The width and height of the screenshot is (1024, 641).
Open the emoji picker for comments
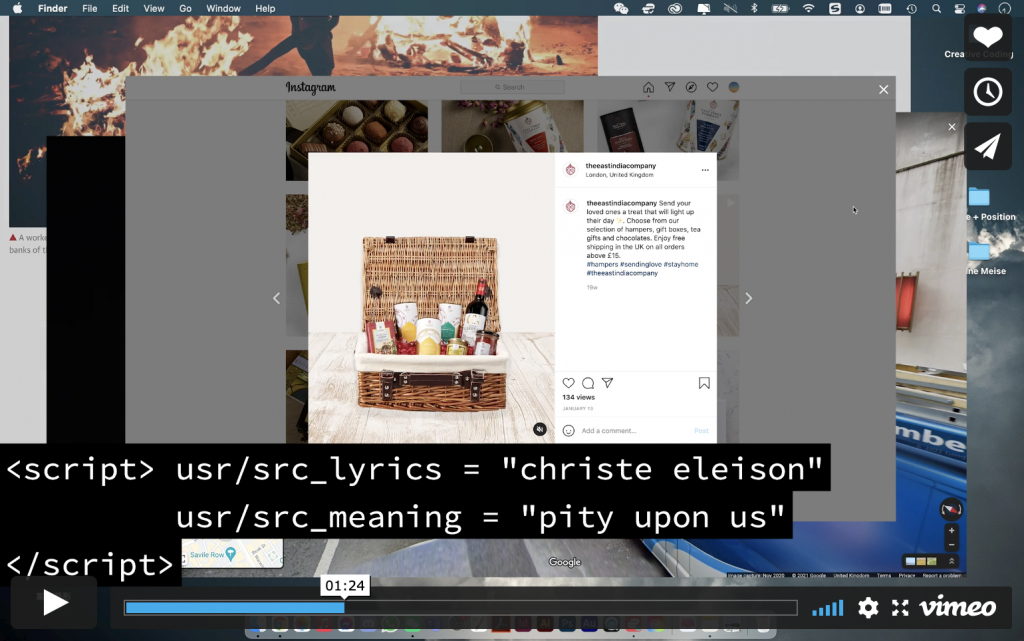[569, 431]
